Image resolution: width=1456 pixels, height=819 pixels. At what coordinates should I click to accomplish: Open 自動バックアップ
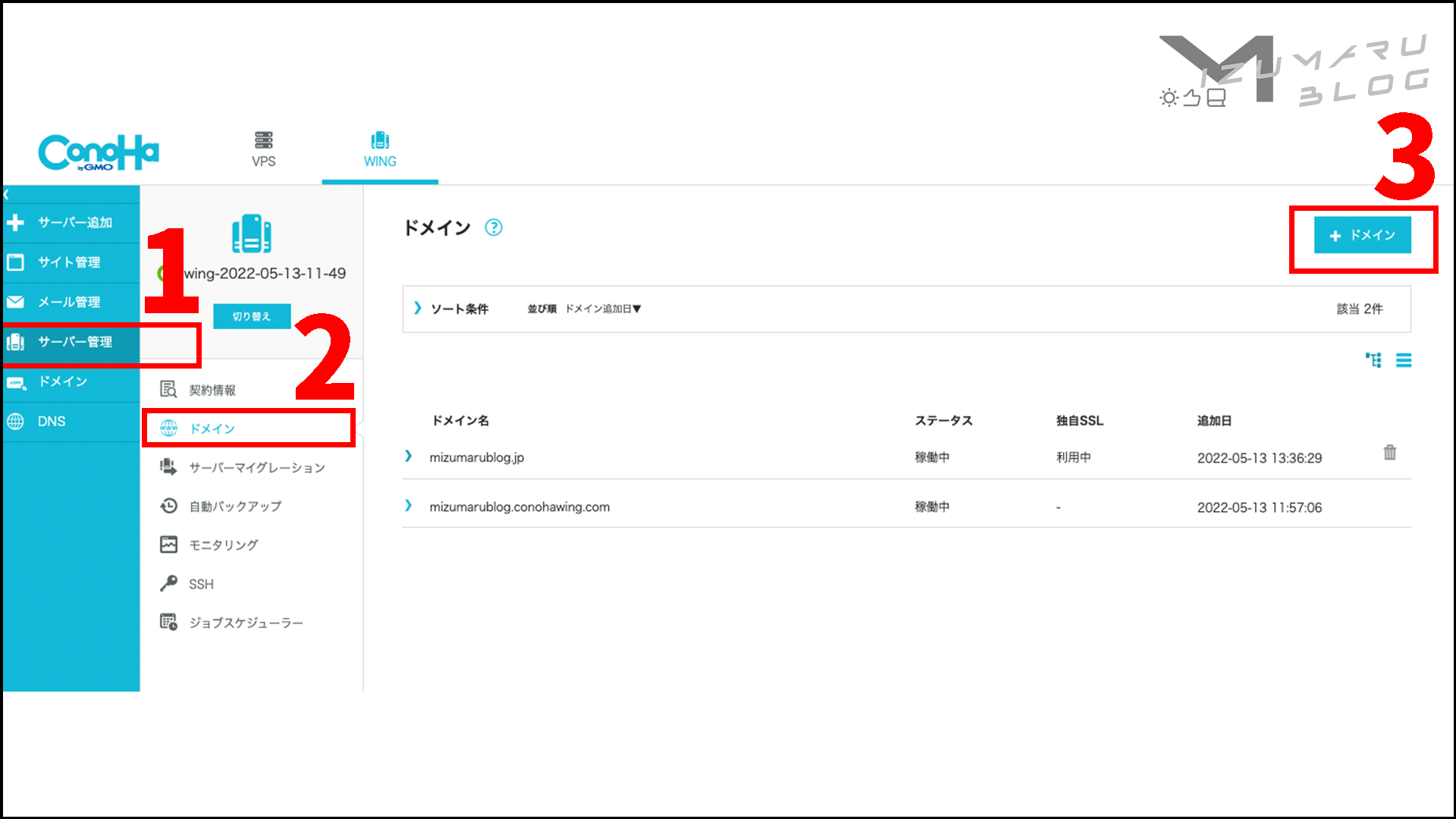click(x=235, y=506)
